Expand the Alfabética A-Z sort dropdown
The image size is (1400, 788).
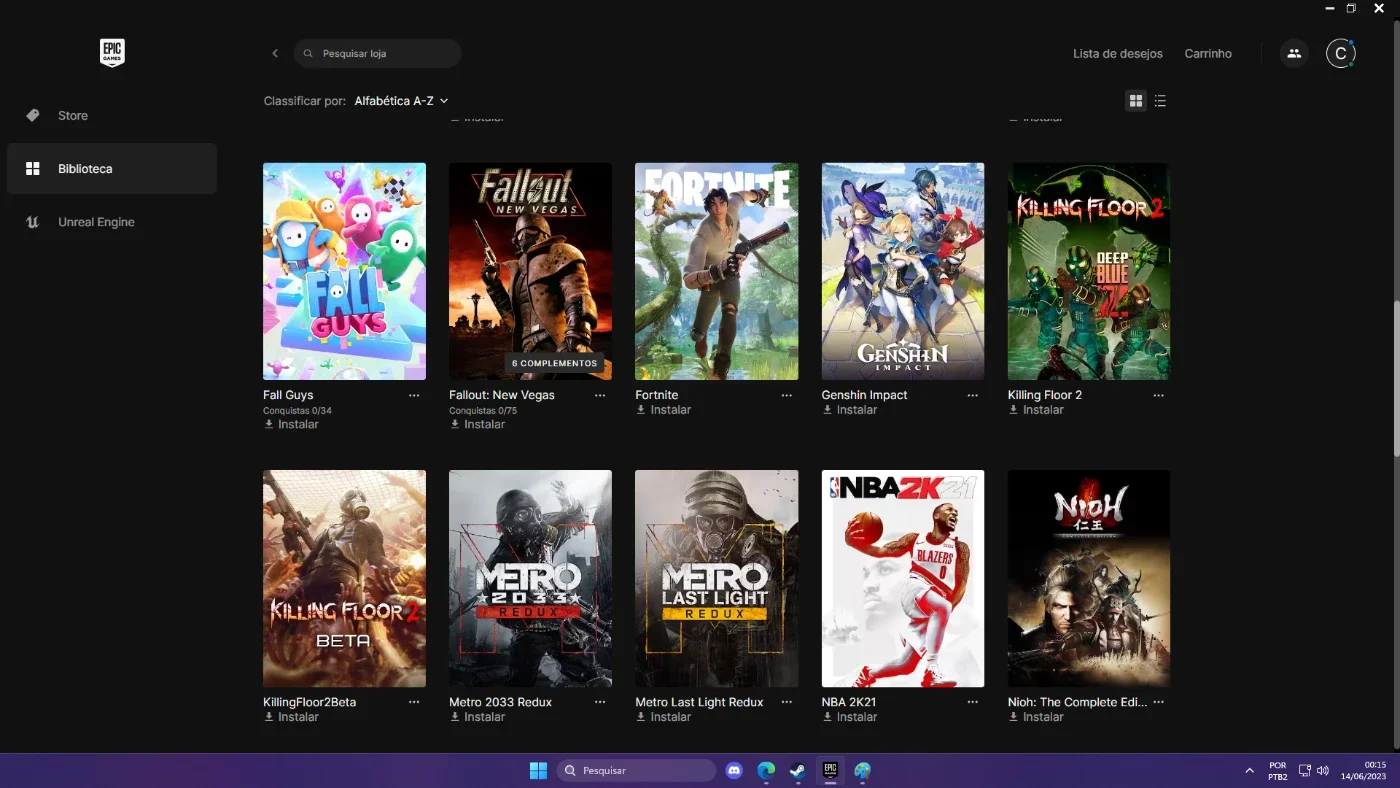tap(401, 101)
